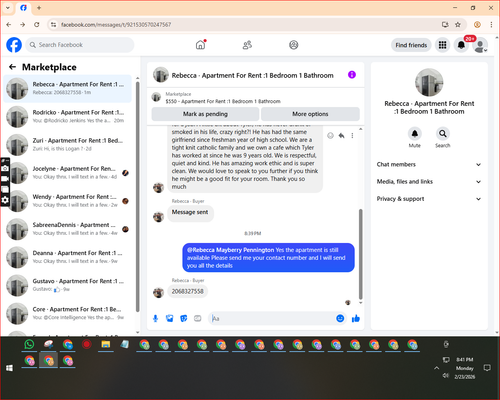Click the phone number 2068327558 message
The height and width of the screenshot is (400, 500).
click(x=187, y=291)
